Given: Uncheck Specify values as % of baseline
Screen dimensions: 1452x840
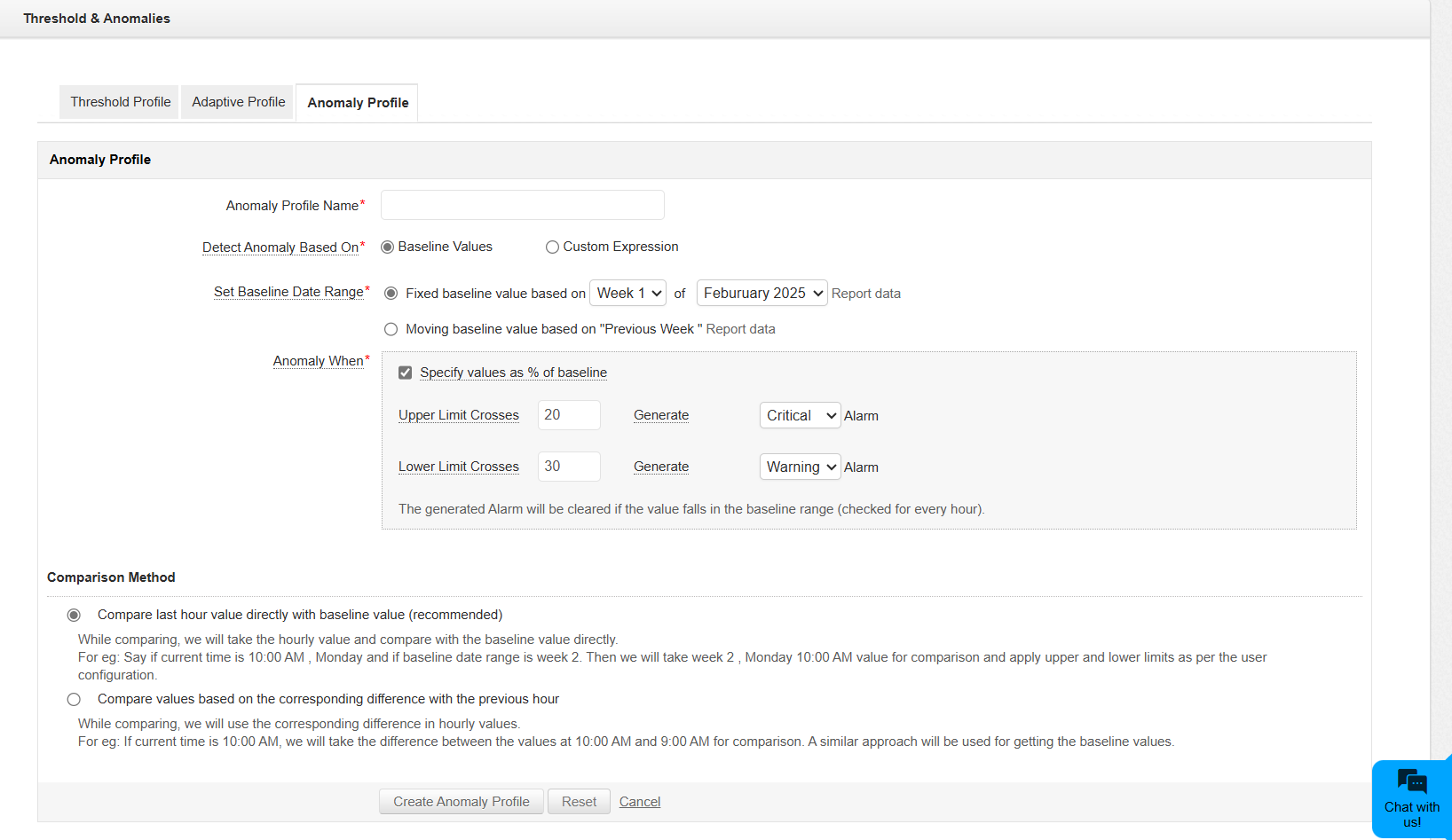Looking at the screenshot, I should click(x=405, y=372).
